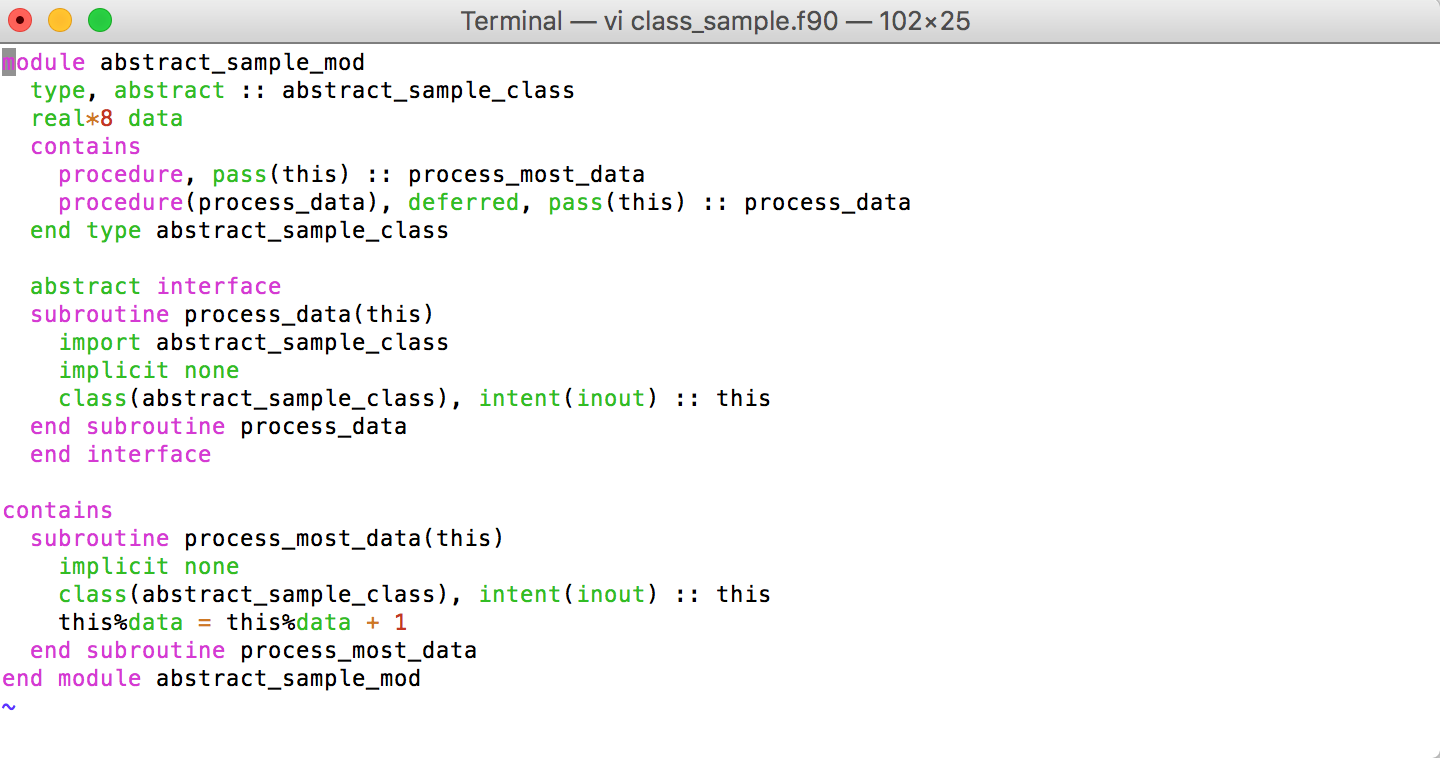This screenshot has height=758, width=1440.
Task: Click the 'abstract interface' line
Action: 156,286
